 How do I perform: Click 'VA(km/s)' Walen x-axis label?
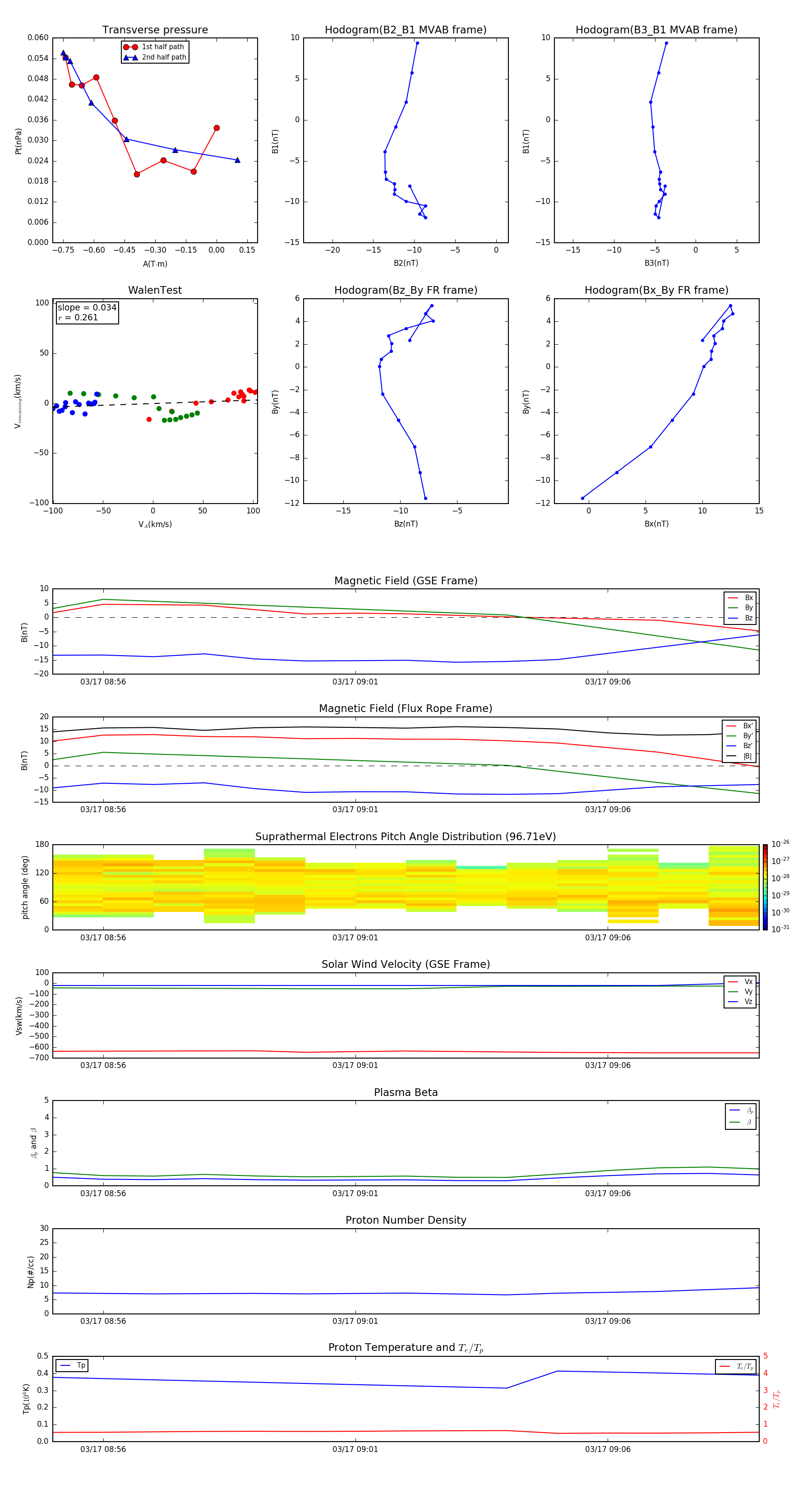(x=155, y=524)
